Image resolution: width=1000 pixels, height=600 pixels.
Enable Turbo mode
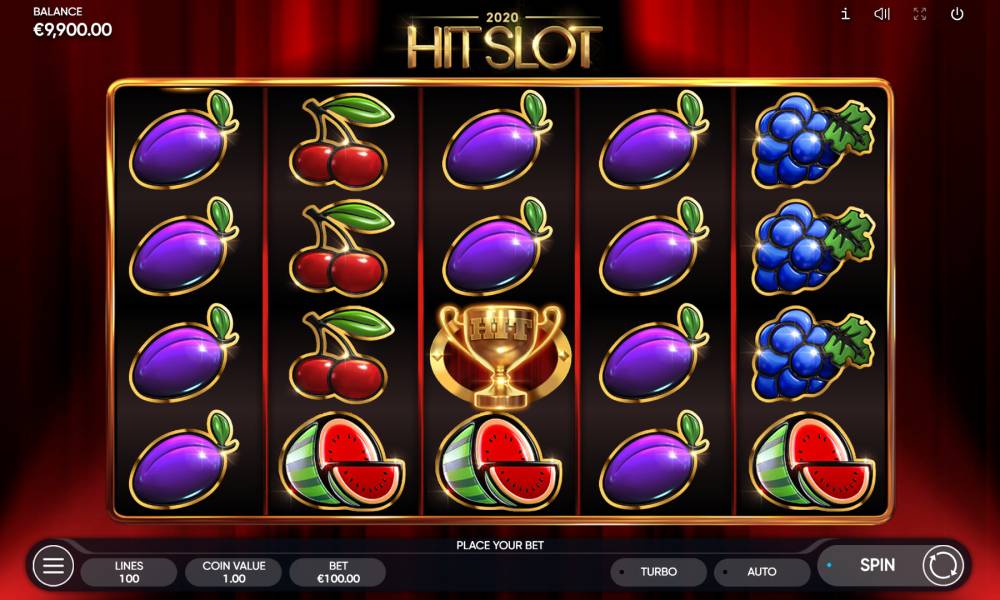click(659, 572)
